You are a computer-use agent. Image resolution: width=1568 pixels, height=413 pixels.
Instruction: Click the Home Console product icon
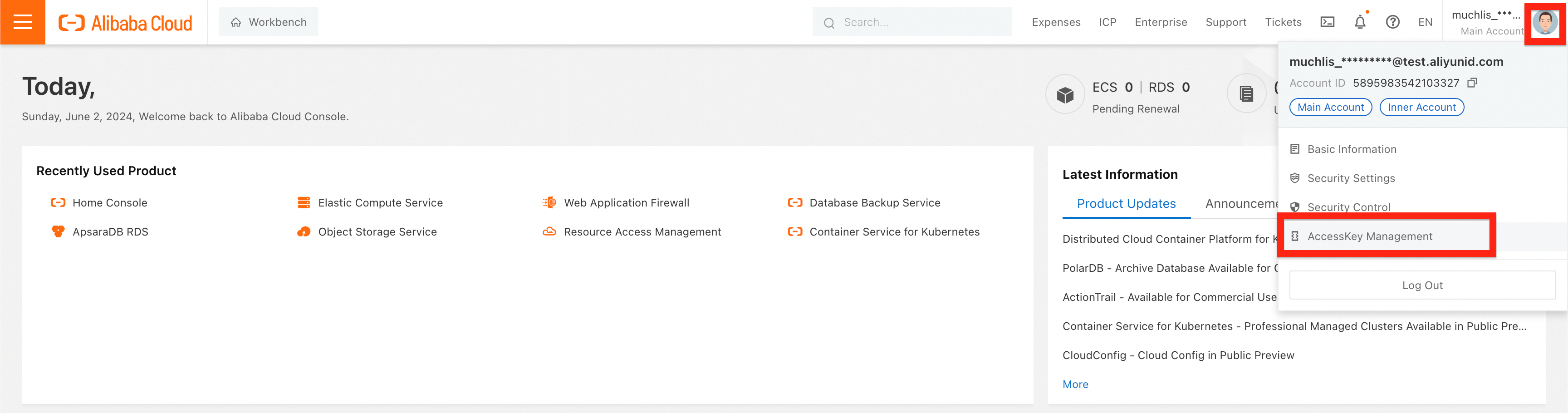(58, 203)
